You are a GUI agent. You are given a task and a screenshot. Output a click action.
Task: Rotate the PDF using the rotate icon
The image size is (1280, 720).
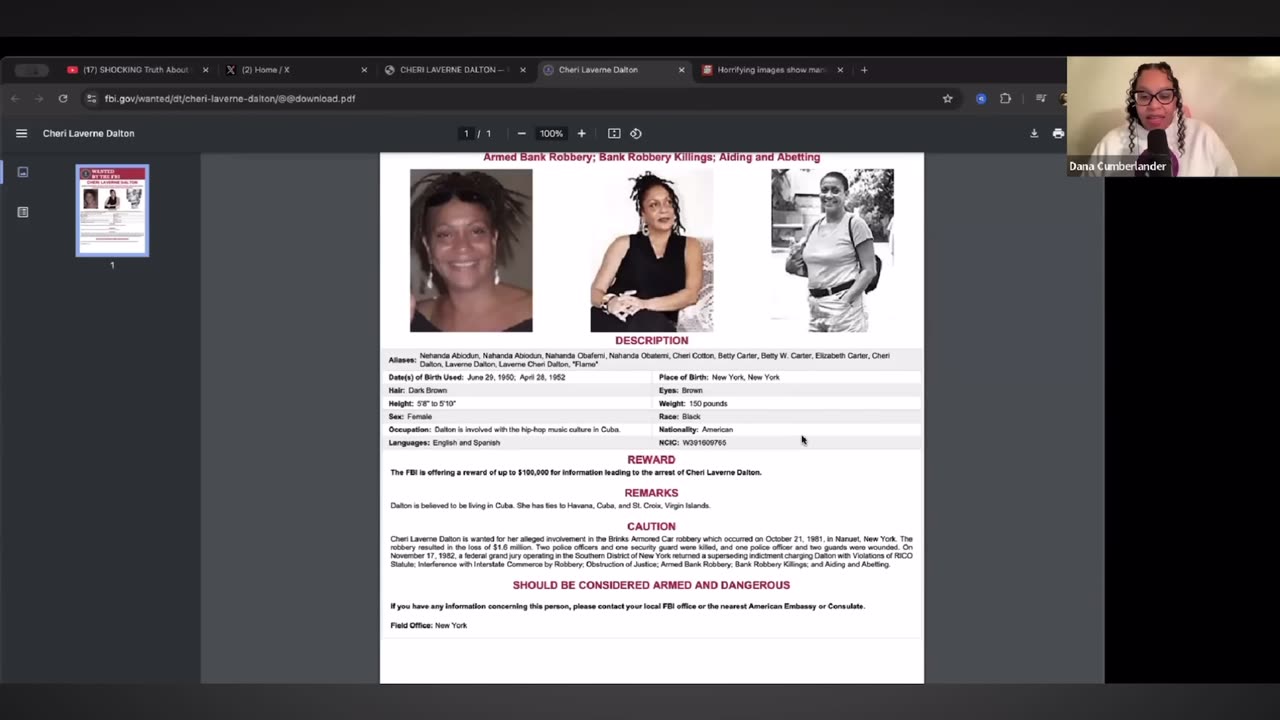click(x=635, y=133)
